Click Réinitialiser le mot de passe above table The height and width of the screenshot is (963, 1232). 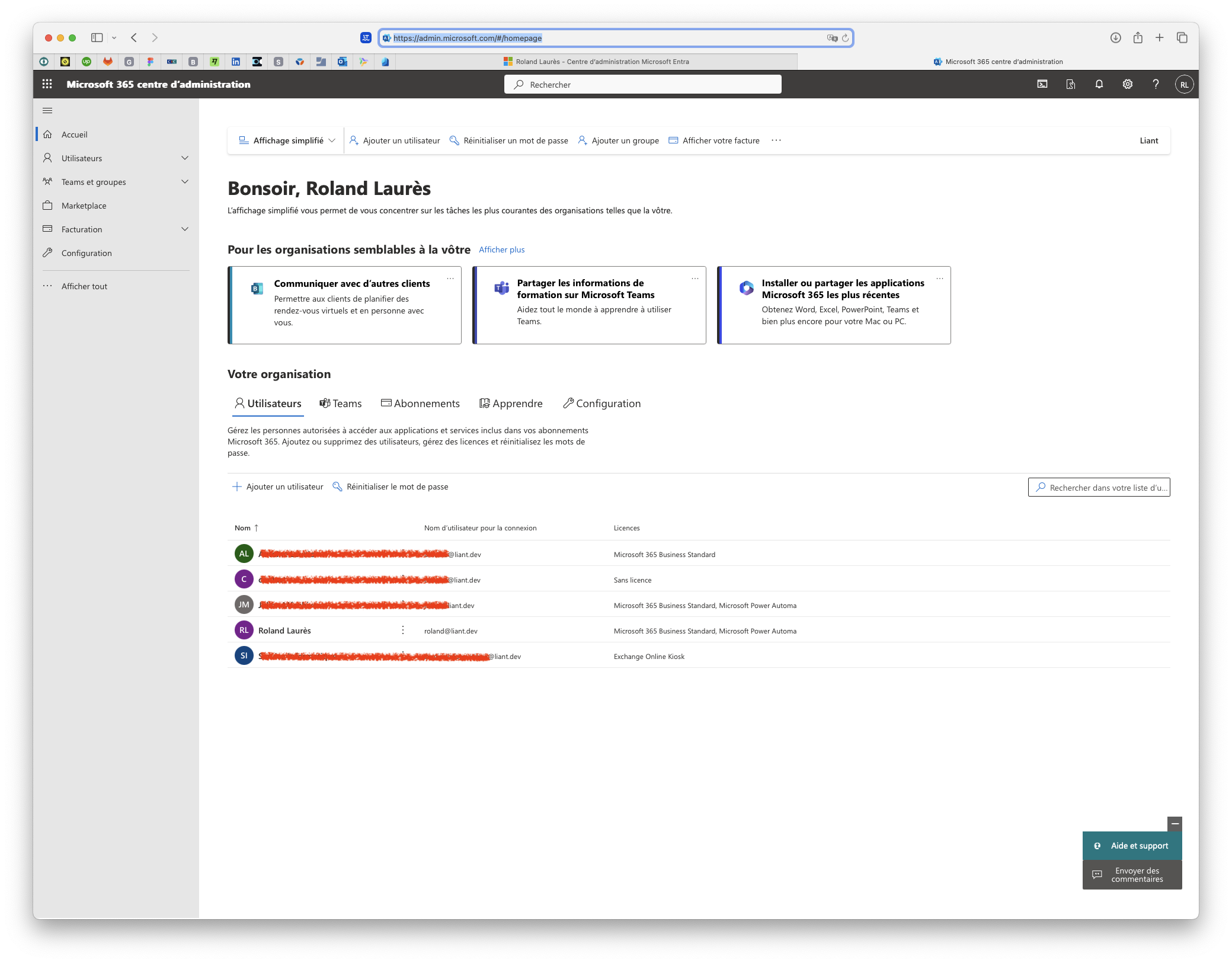pos(391,487)
